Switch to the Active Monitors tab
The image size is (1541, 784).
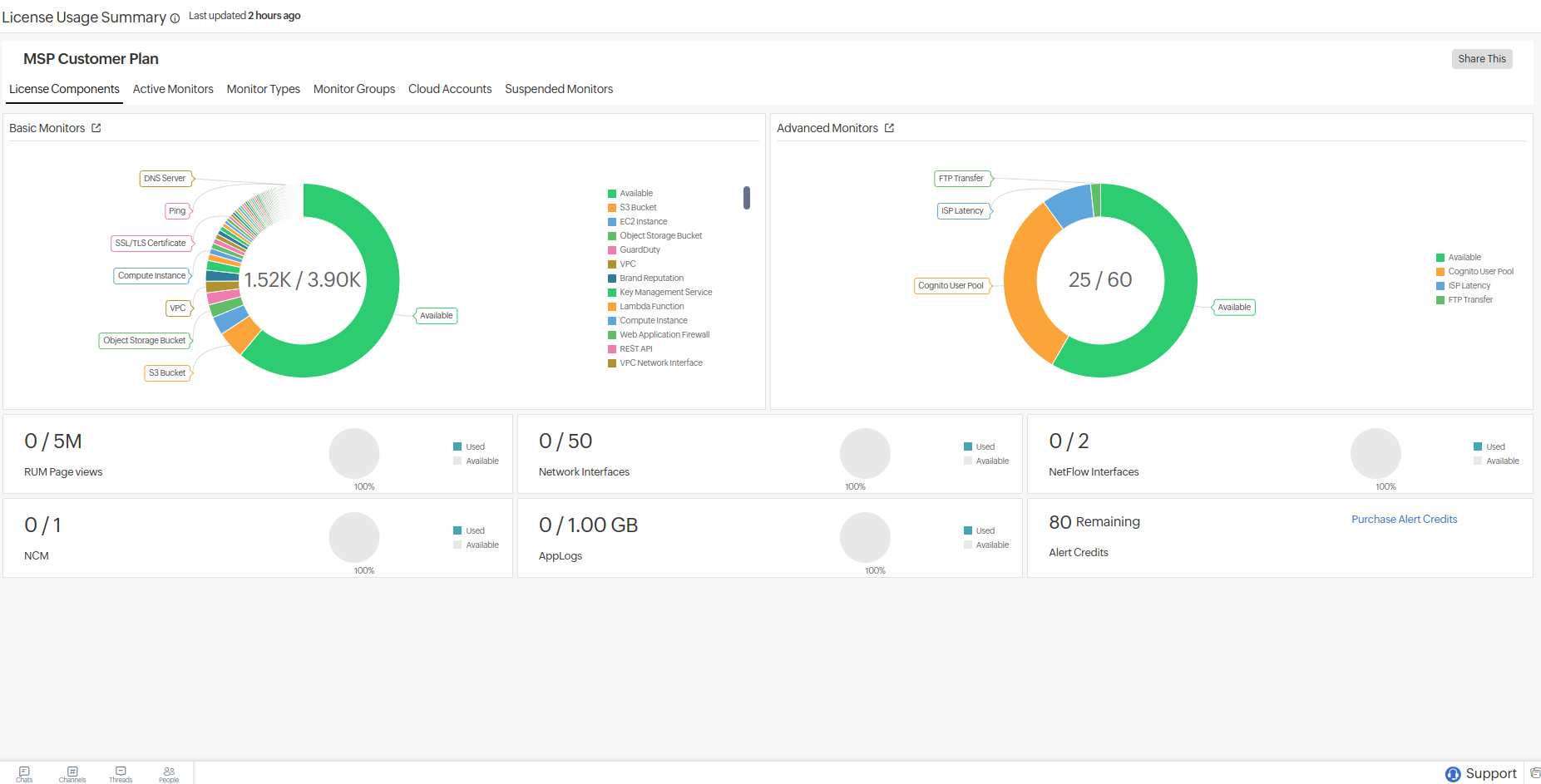click(173, 89)
